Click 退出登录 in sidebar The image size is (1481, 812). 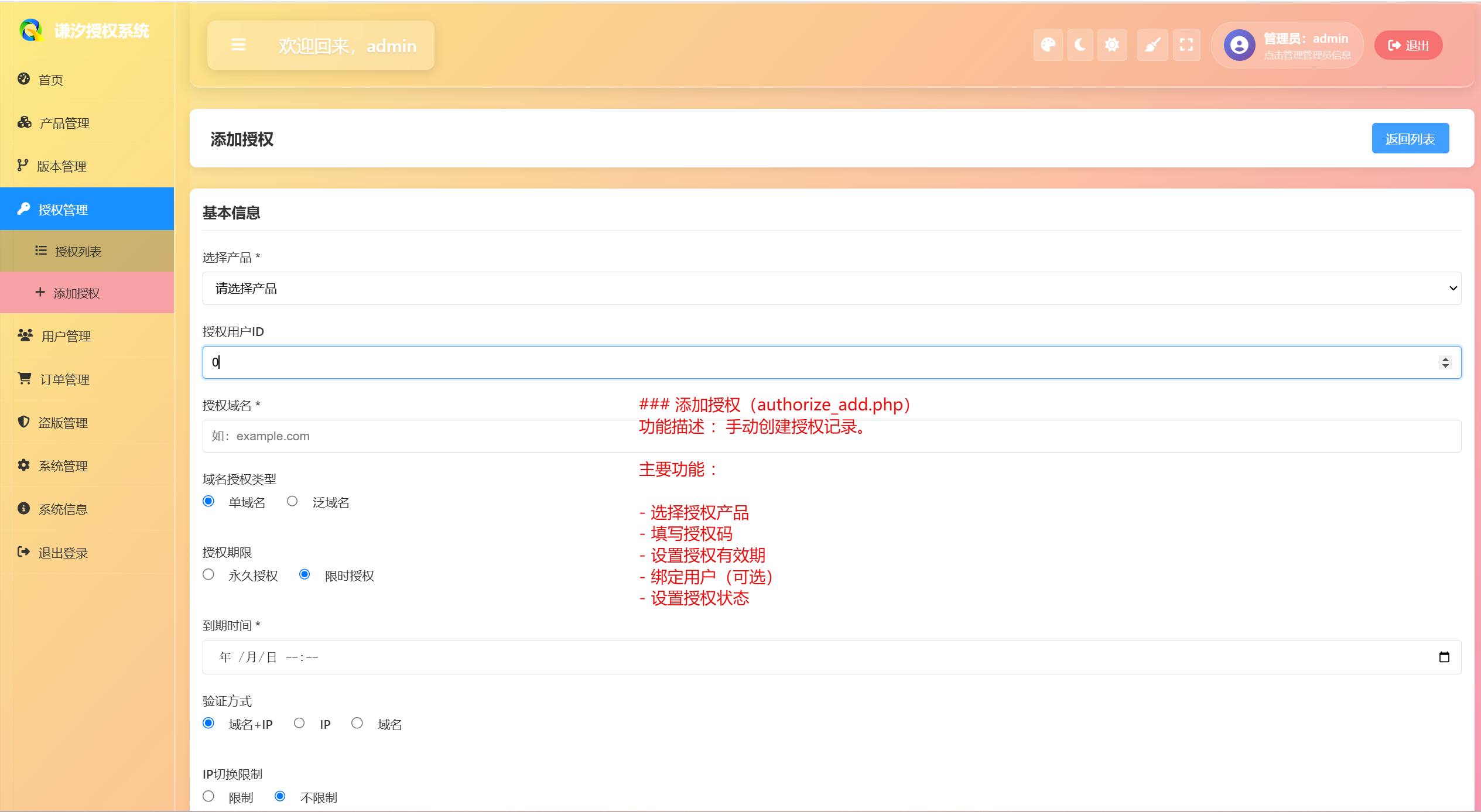tap(87, 553)
